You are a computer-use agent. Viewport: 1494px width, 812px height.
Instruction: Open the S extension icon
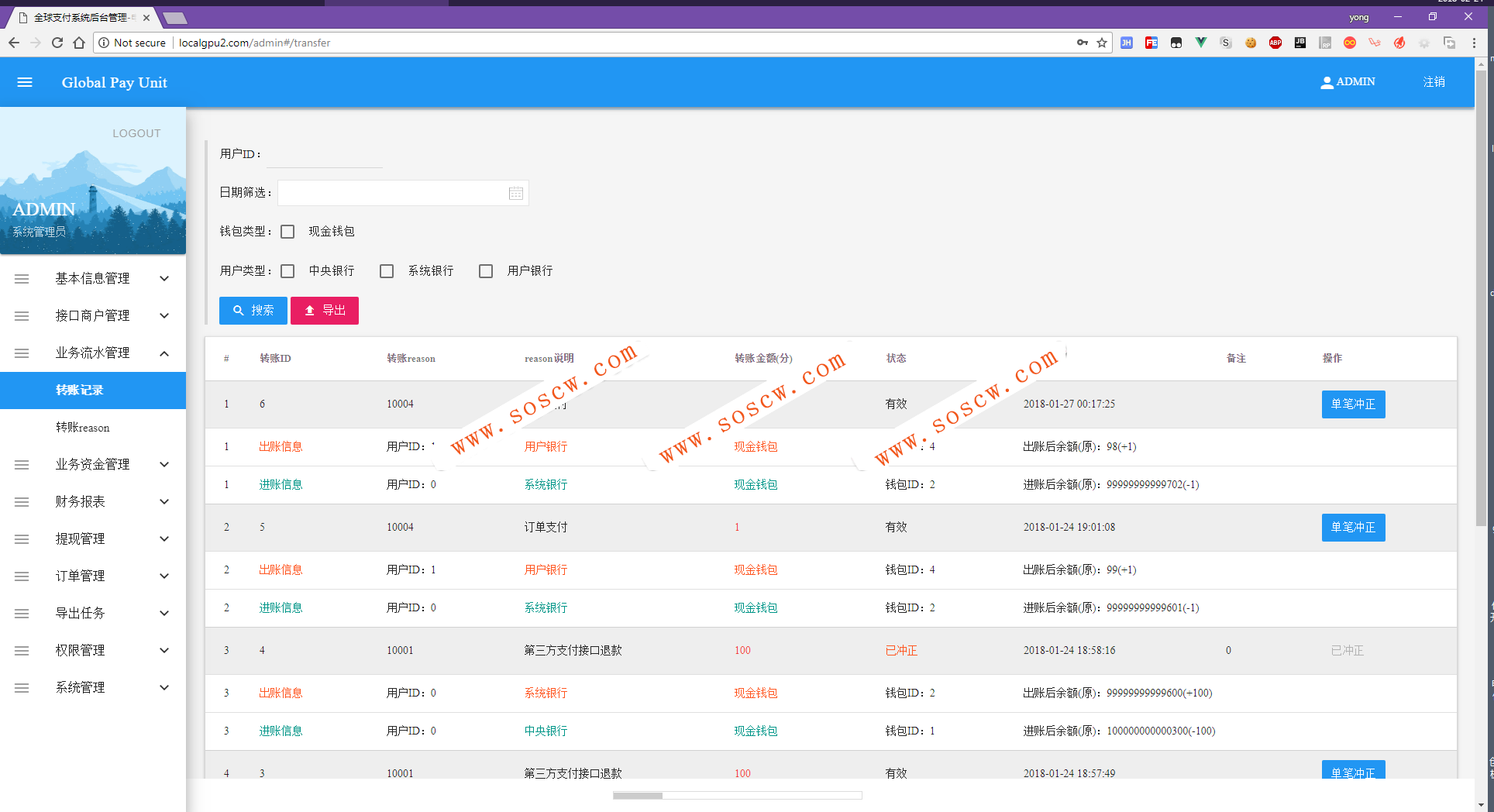1226,43
